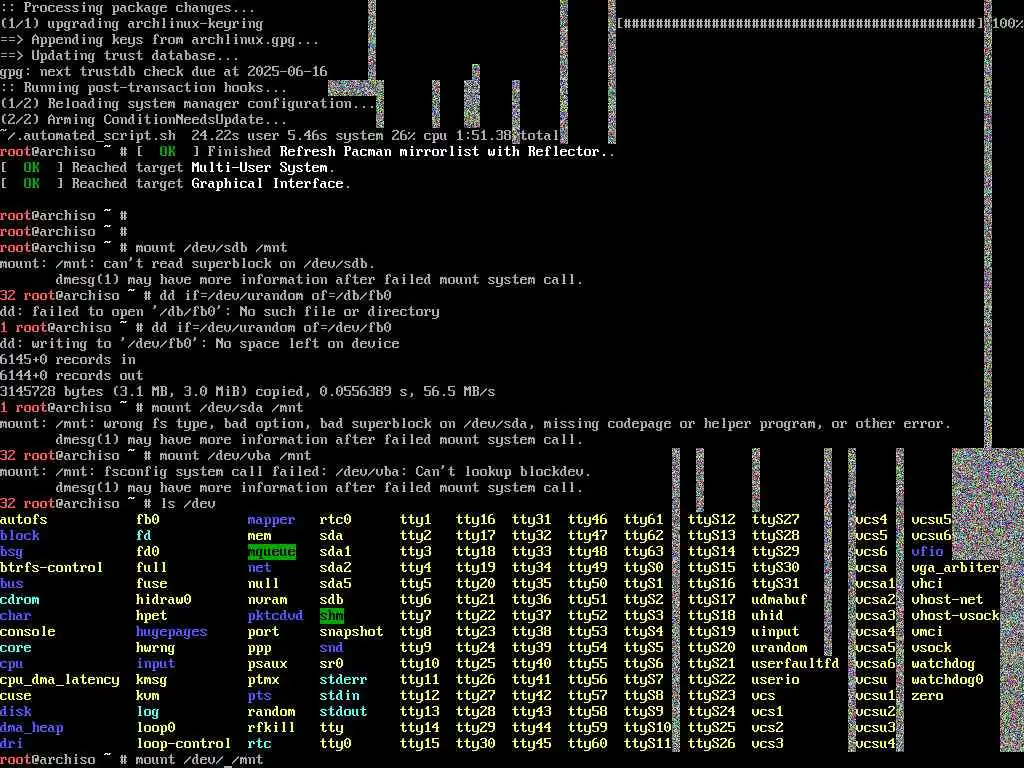Viewport: 1024px width, 768px height.
Task: Select the '3145728 bytes' copied summary line
Action: point(248,392)
